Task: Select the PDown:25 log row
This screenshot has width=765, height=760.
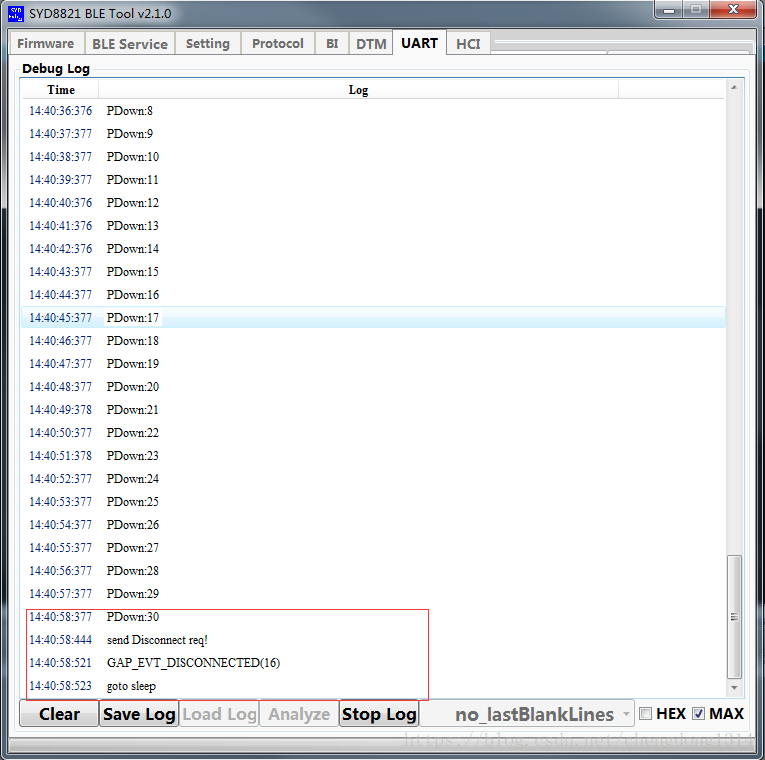Action: point(373,501)
